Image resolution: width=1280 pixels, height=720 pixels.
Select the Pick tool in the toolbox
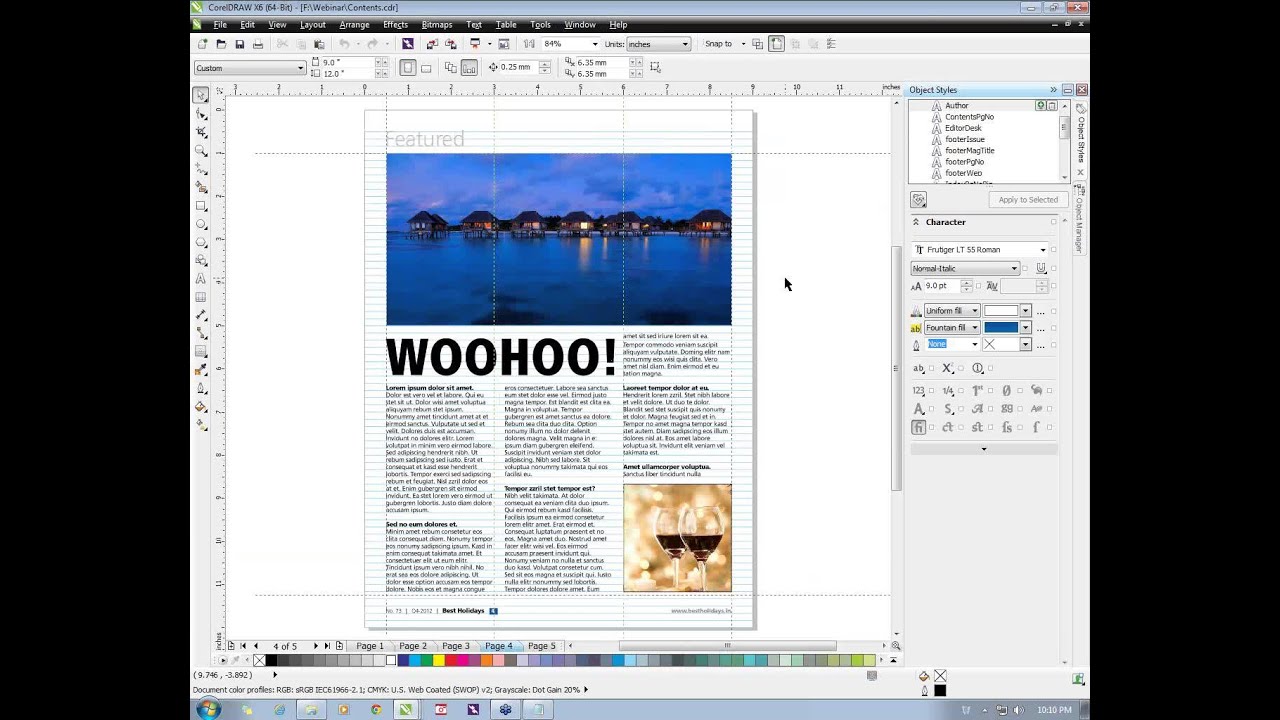[201, 95]
